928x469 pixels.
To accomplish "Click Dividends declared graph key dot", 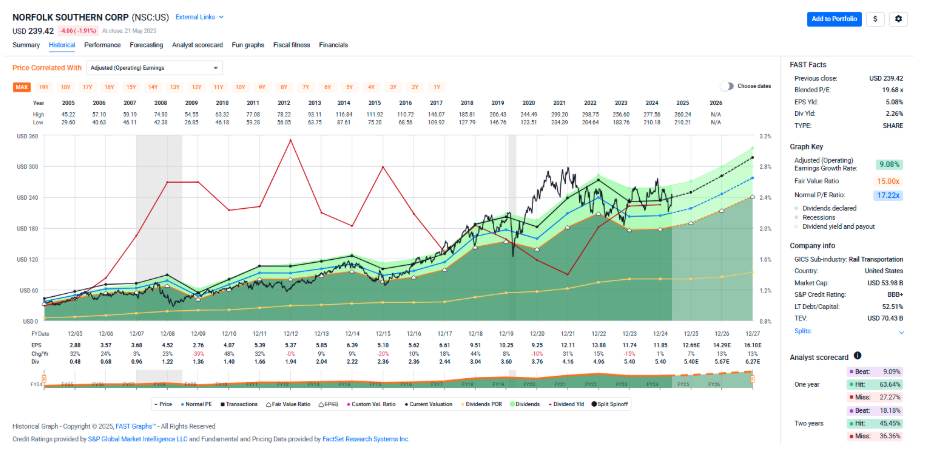I will click(797, 208).
